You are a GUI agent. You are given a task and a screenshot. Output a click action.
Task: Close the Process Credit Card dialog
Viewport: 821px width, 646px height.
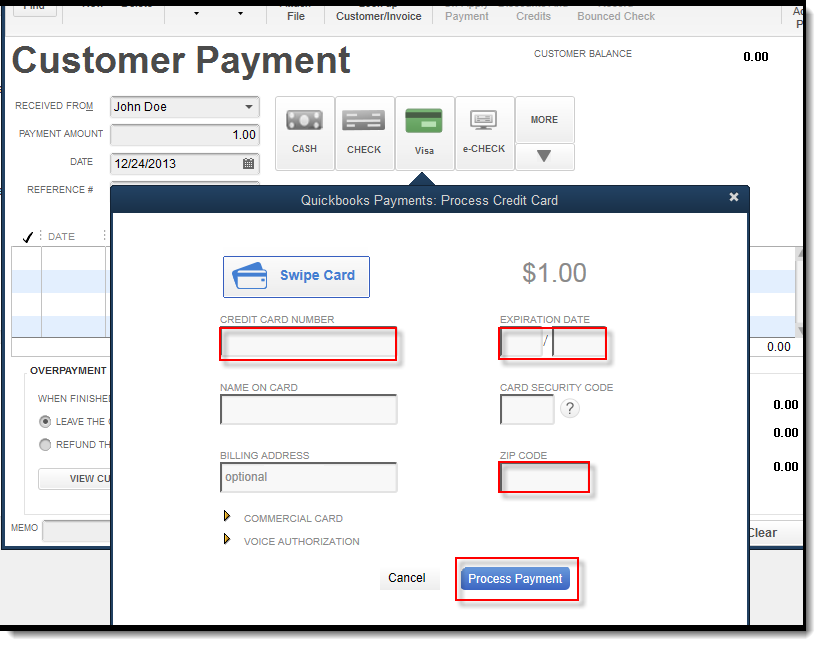(x=734, y=197)
